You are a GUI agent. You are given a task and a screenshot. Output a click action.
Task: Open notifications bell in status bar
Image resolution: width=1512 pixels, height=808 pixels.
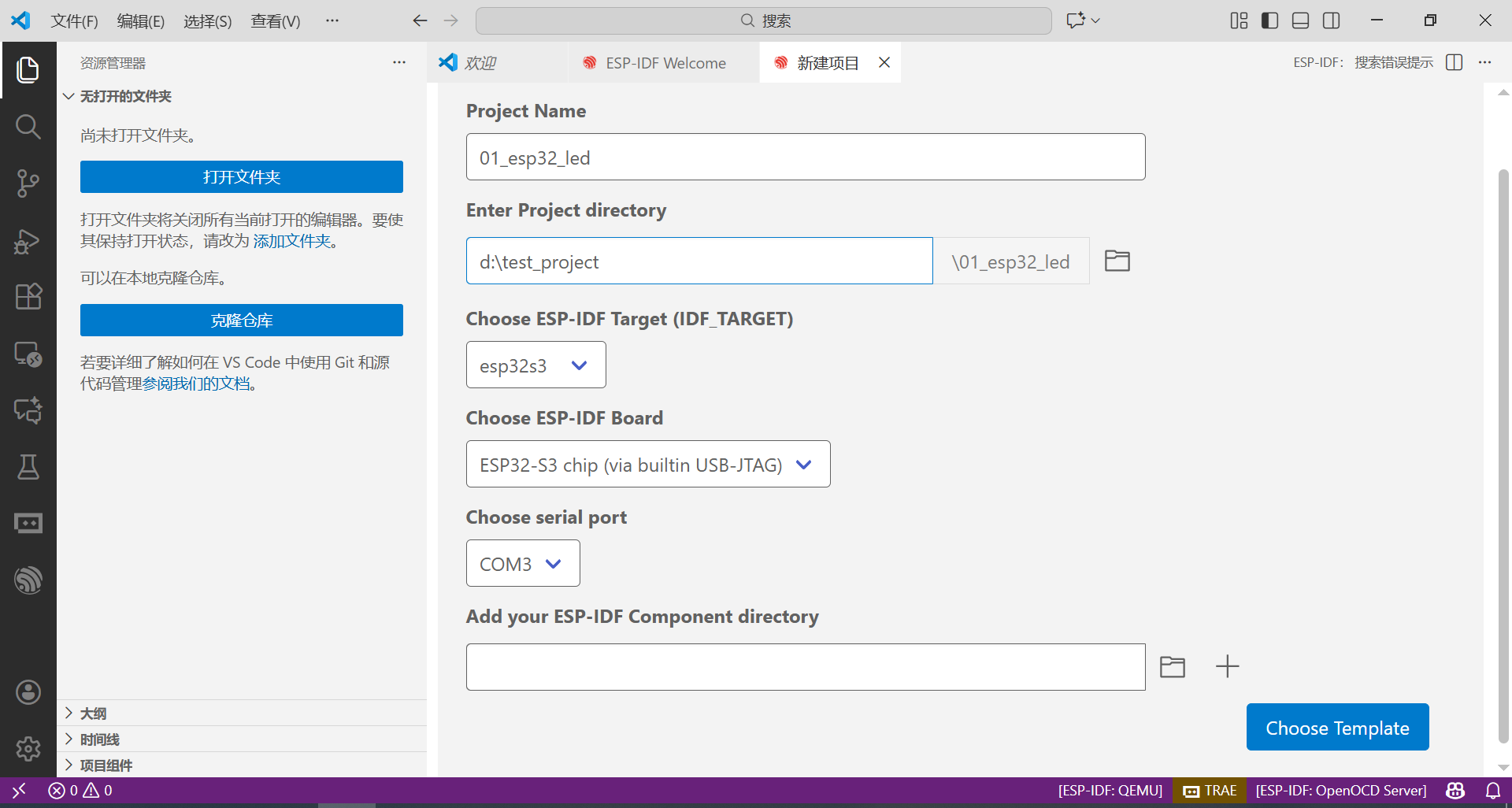coord(1493,790)
